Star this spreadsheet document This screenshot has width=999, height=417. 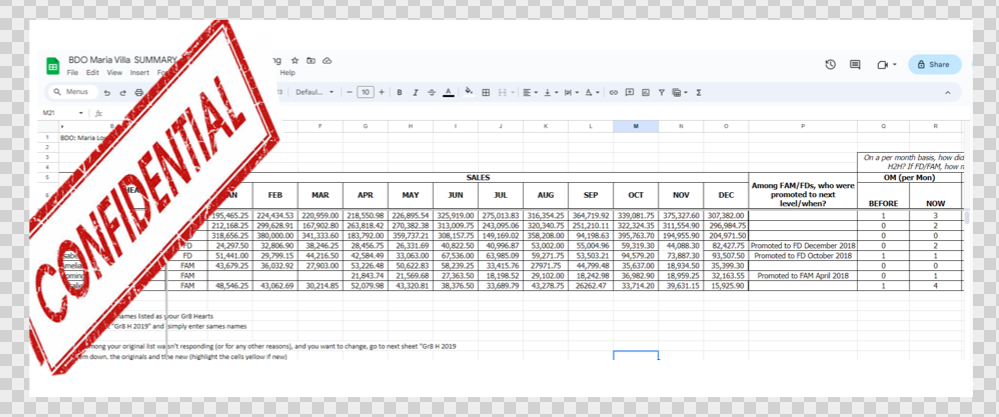click(294, 60)
